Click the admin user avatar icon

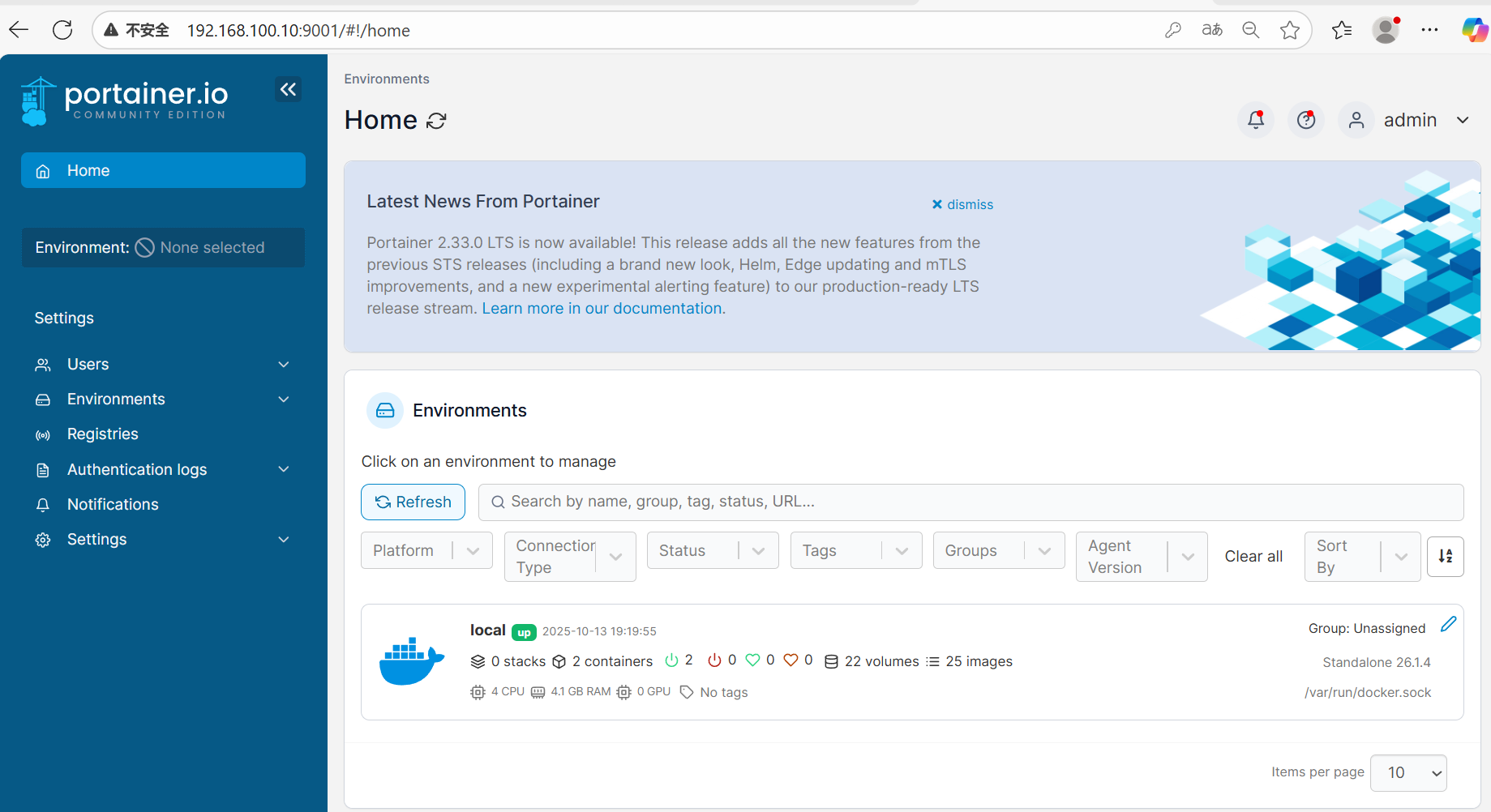point(1356,120)
